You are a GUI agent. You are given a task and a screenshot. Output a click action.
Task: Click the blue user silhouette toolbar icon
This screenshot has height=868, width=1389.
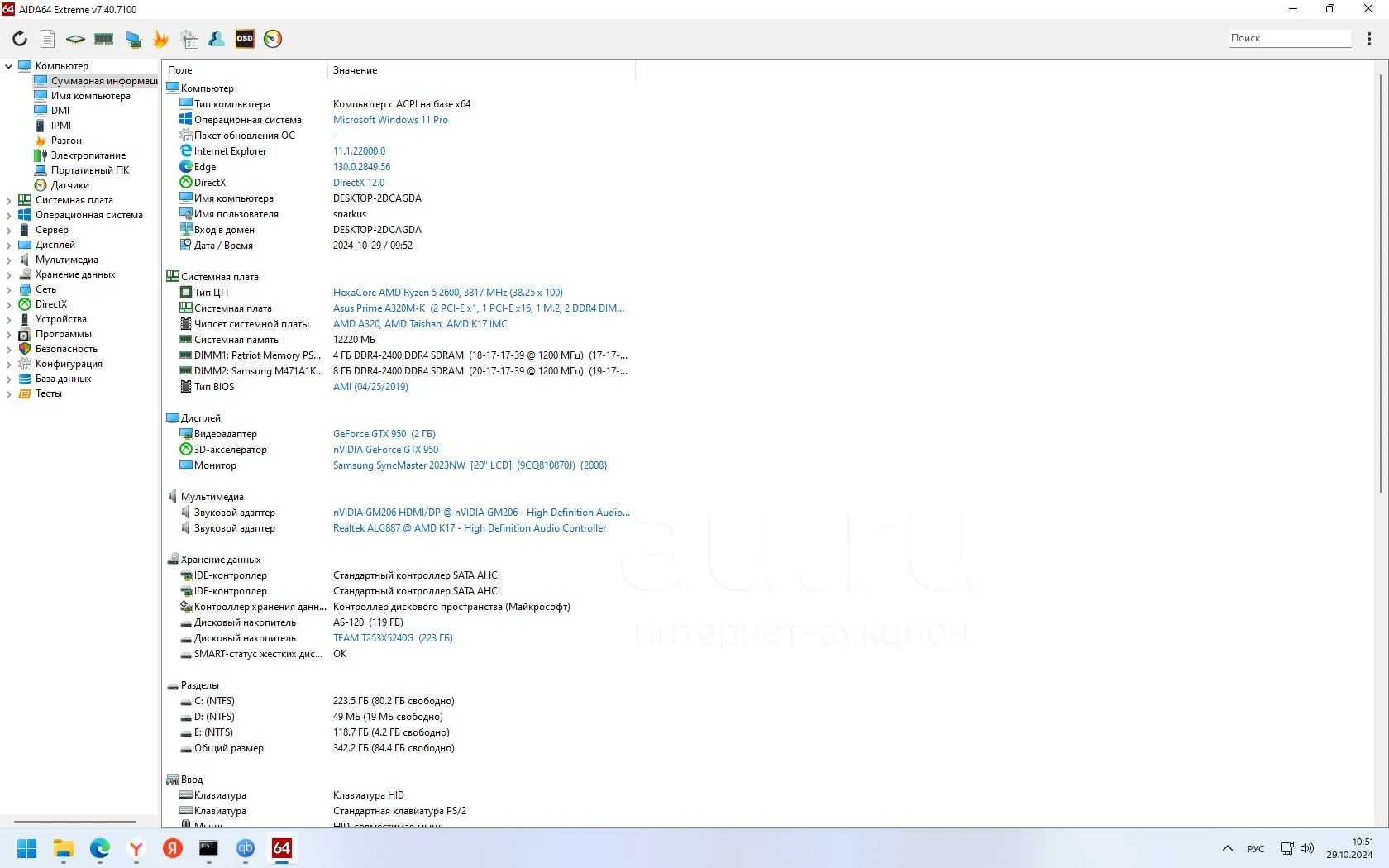[x=217, y=39]
